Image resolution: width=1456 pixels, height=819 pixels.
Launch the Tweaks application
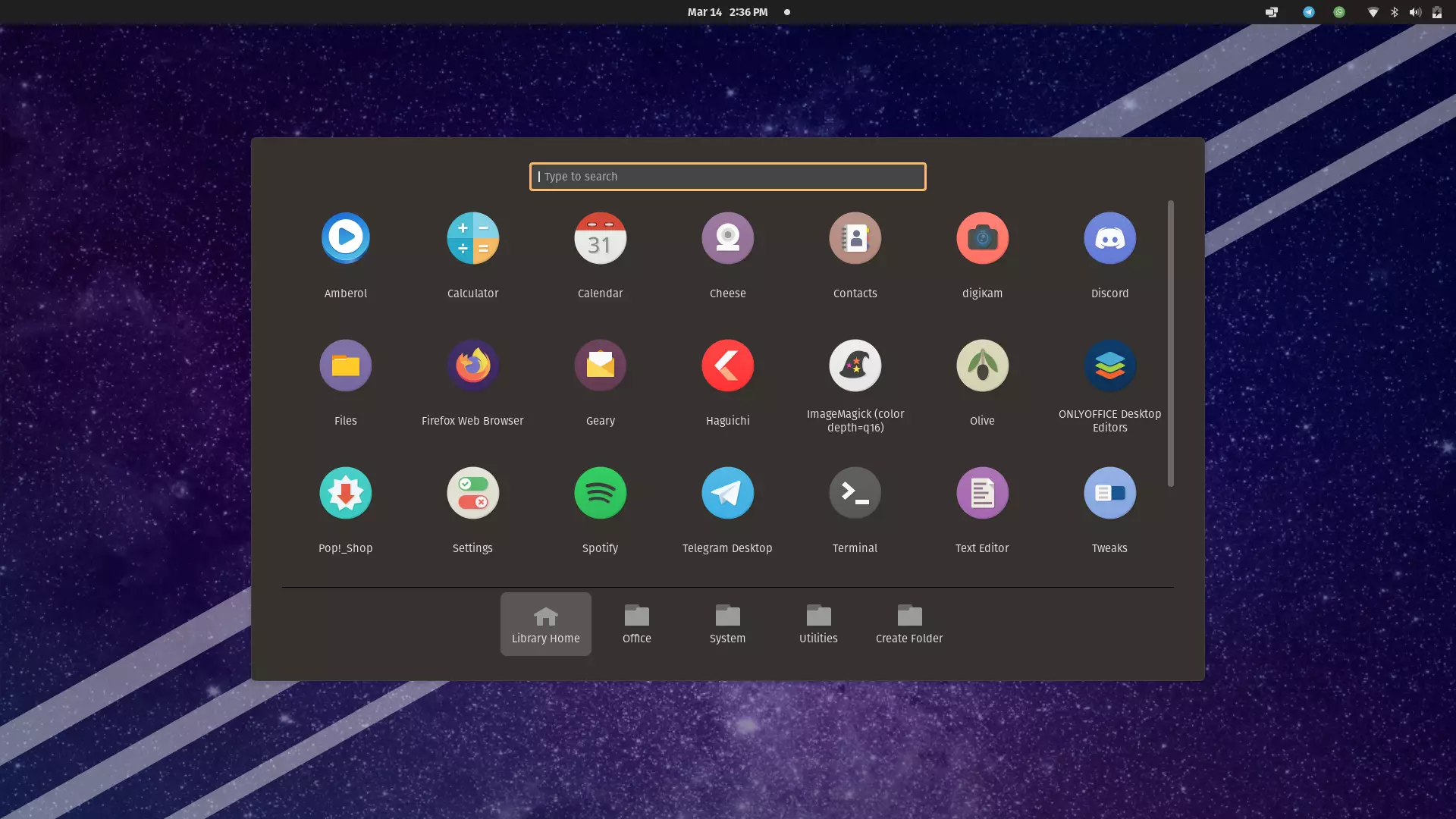click(1109, 494)
